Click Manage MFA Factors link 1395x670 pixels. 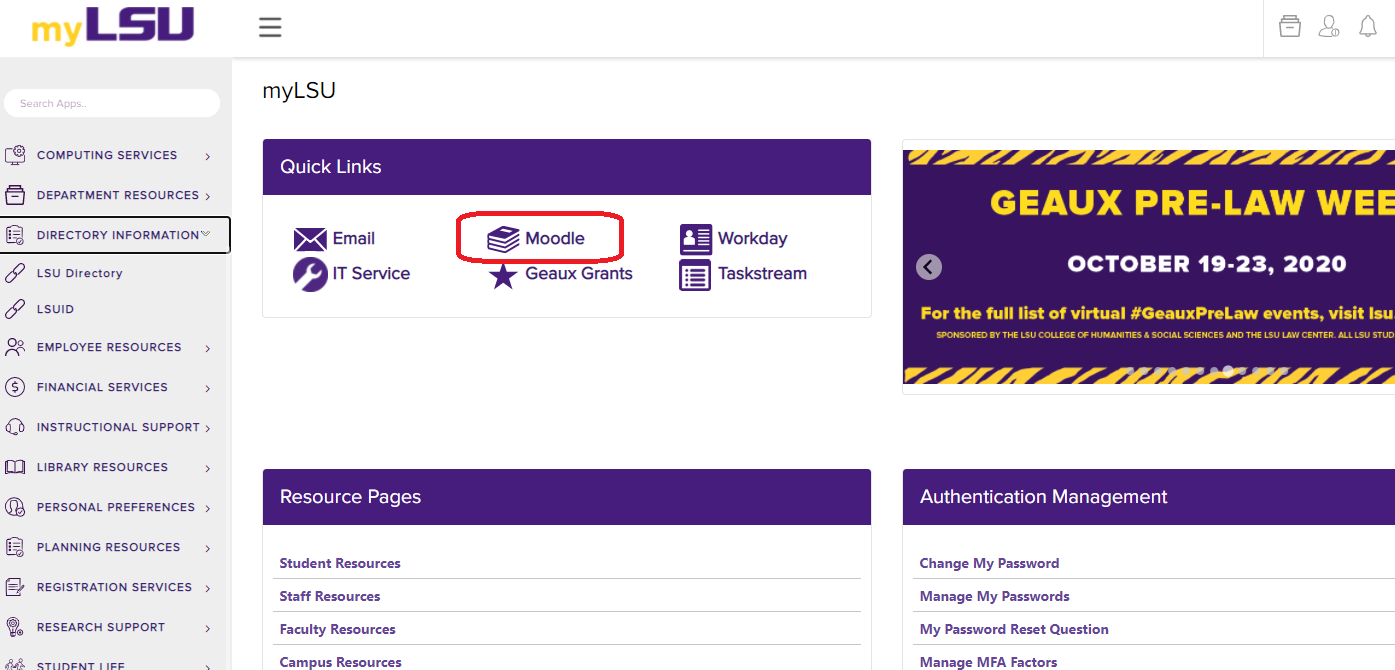tap(988, 662)
